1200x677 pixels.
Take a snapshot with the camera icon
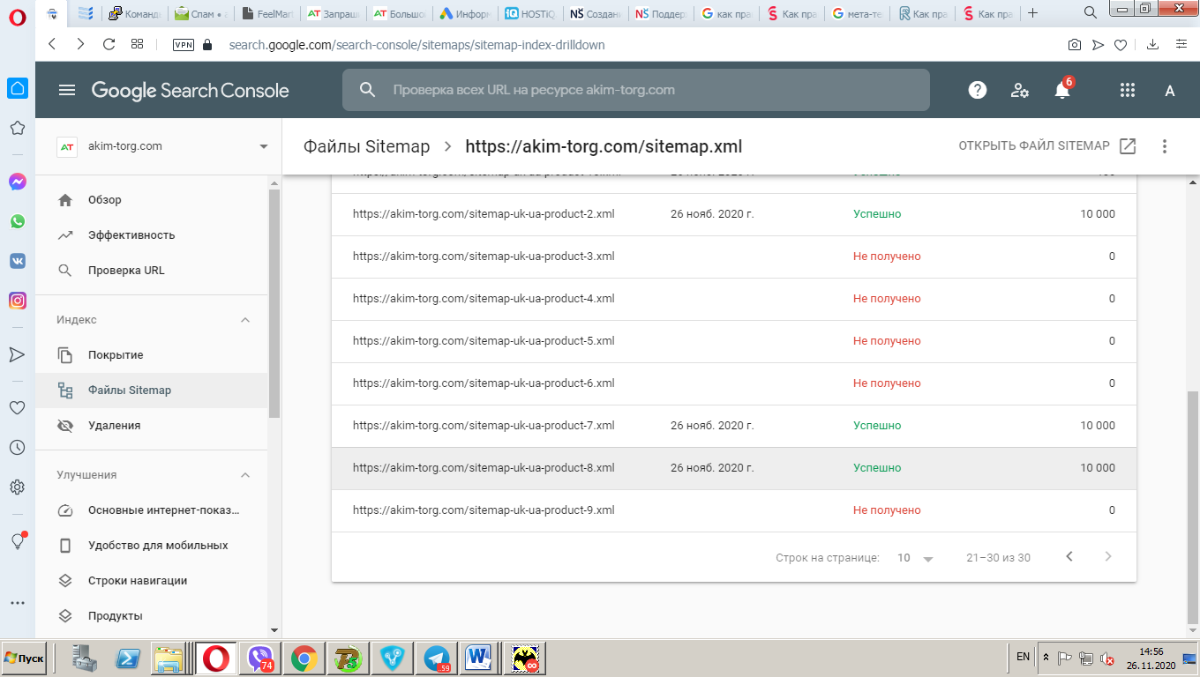click(1074, 45)
